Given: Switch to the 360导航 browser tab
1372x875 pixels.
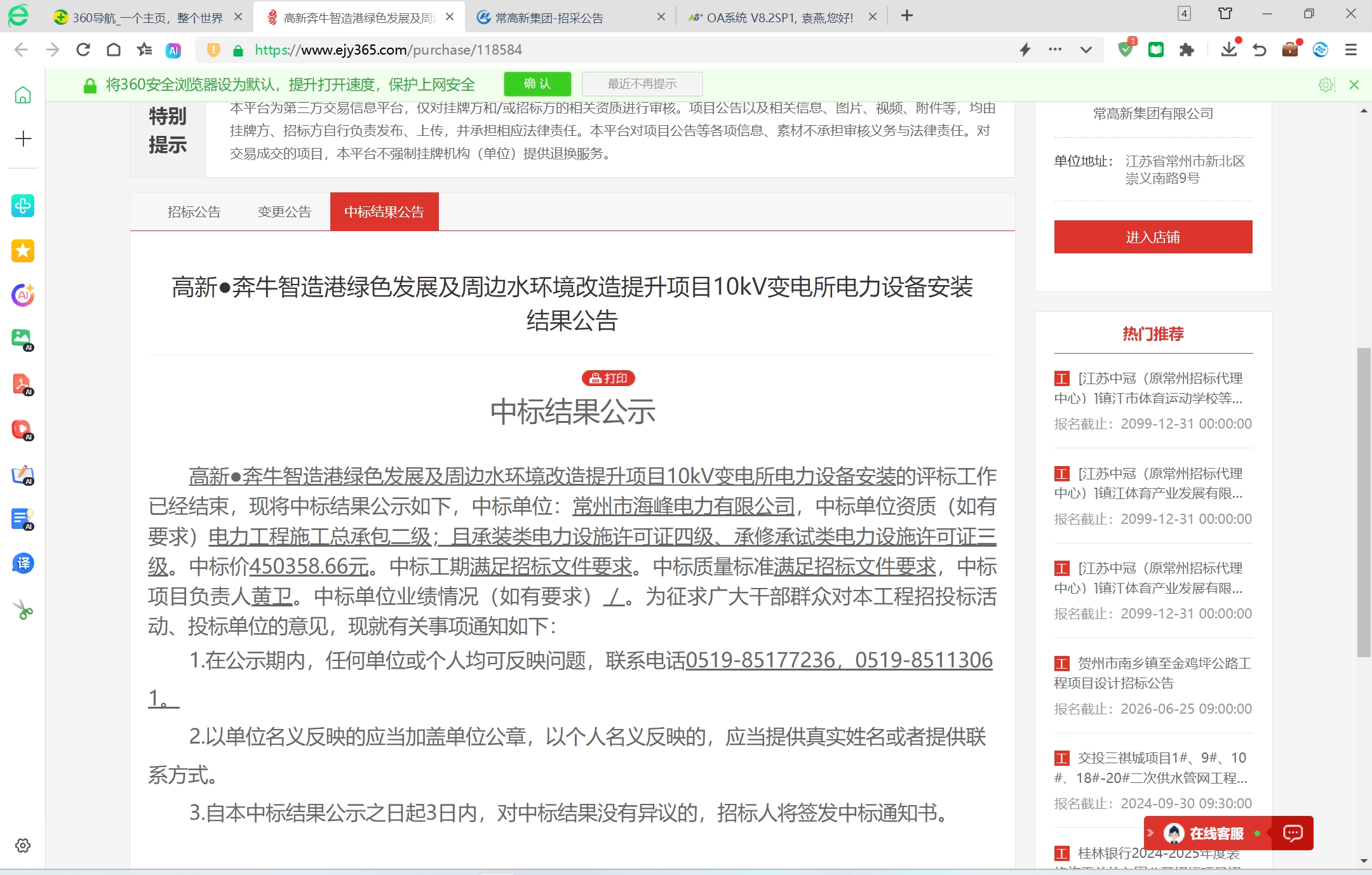Looking at the screenshot, I should click(x=147, y=17).
